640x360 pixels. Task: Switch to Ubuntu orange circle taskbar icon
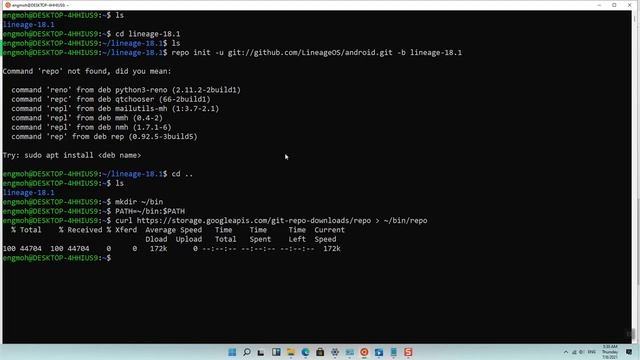tap(364, 352)
